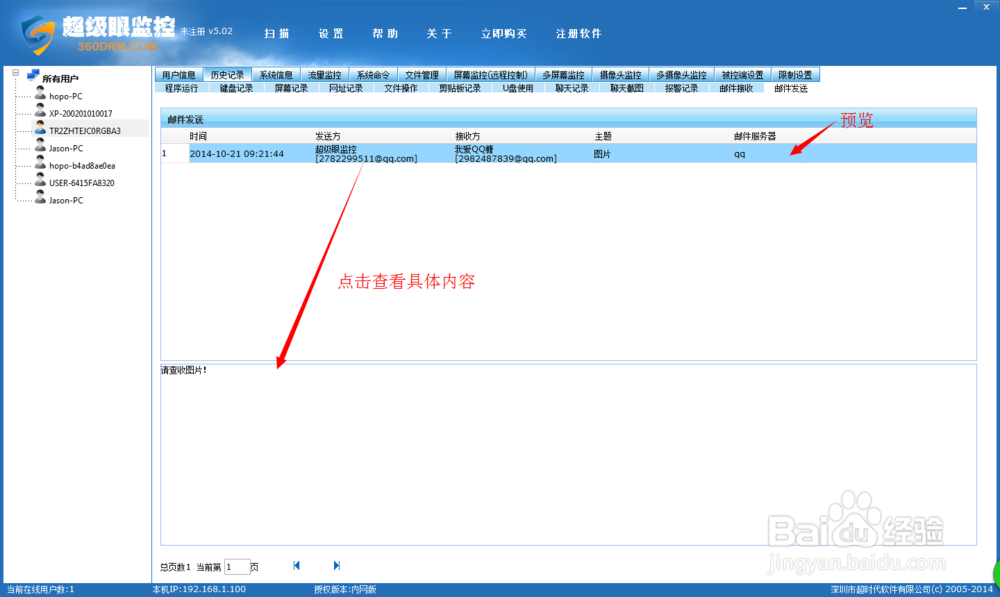Viewport: 1000px width, 597px height.
Task: Go to the first page arrow icon
Action: pyautogui.click(x=297, y=566)
